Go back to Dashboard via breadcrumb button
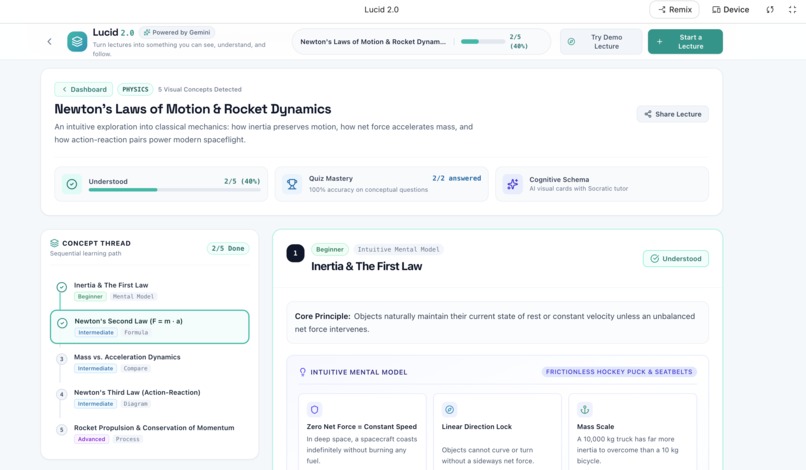The image size is (806, 470). coord(84,89)
